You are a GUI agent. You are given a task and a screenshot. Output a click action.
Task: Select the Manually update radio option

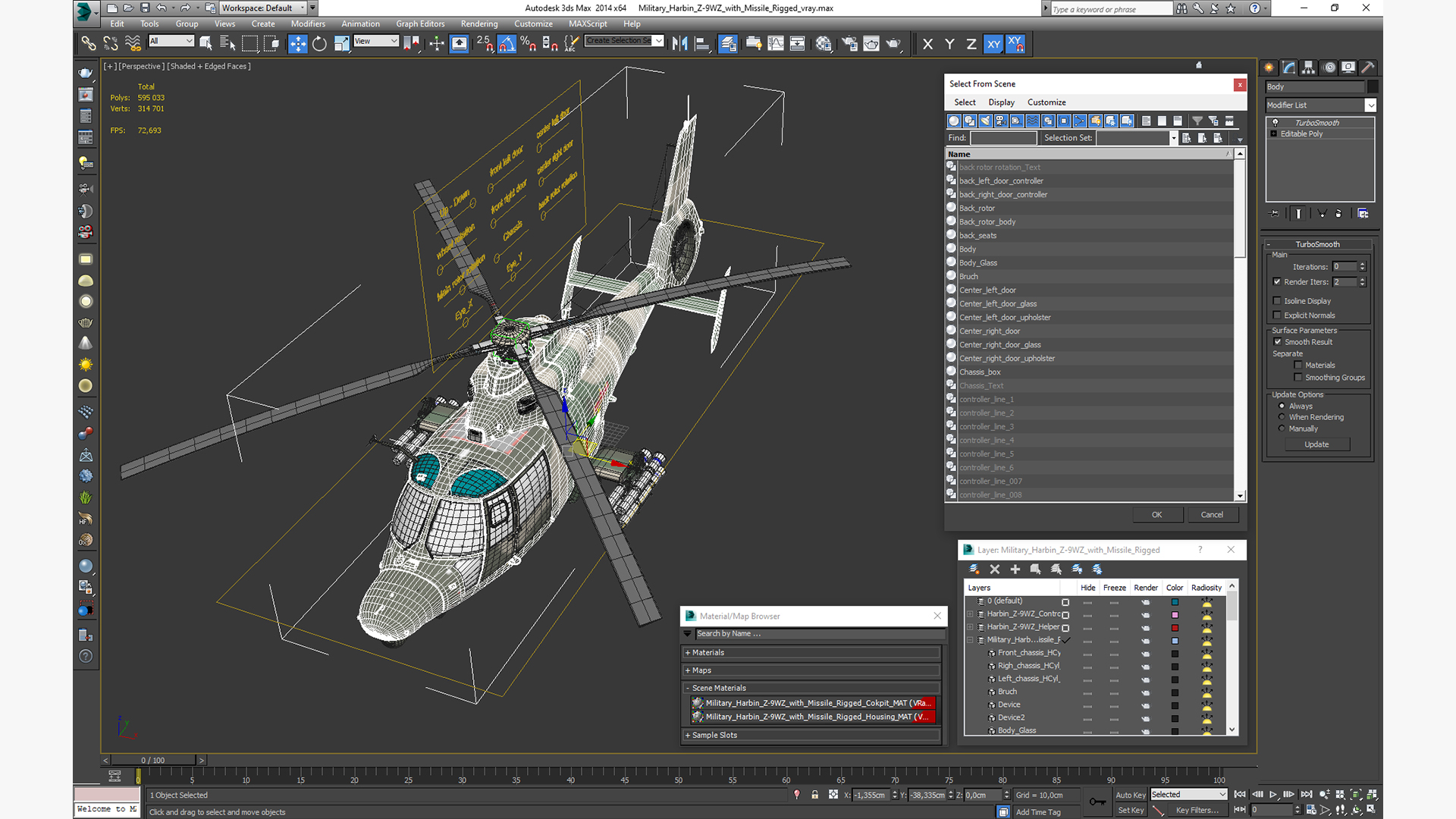tap(1282, 428)
